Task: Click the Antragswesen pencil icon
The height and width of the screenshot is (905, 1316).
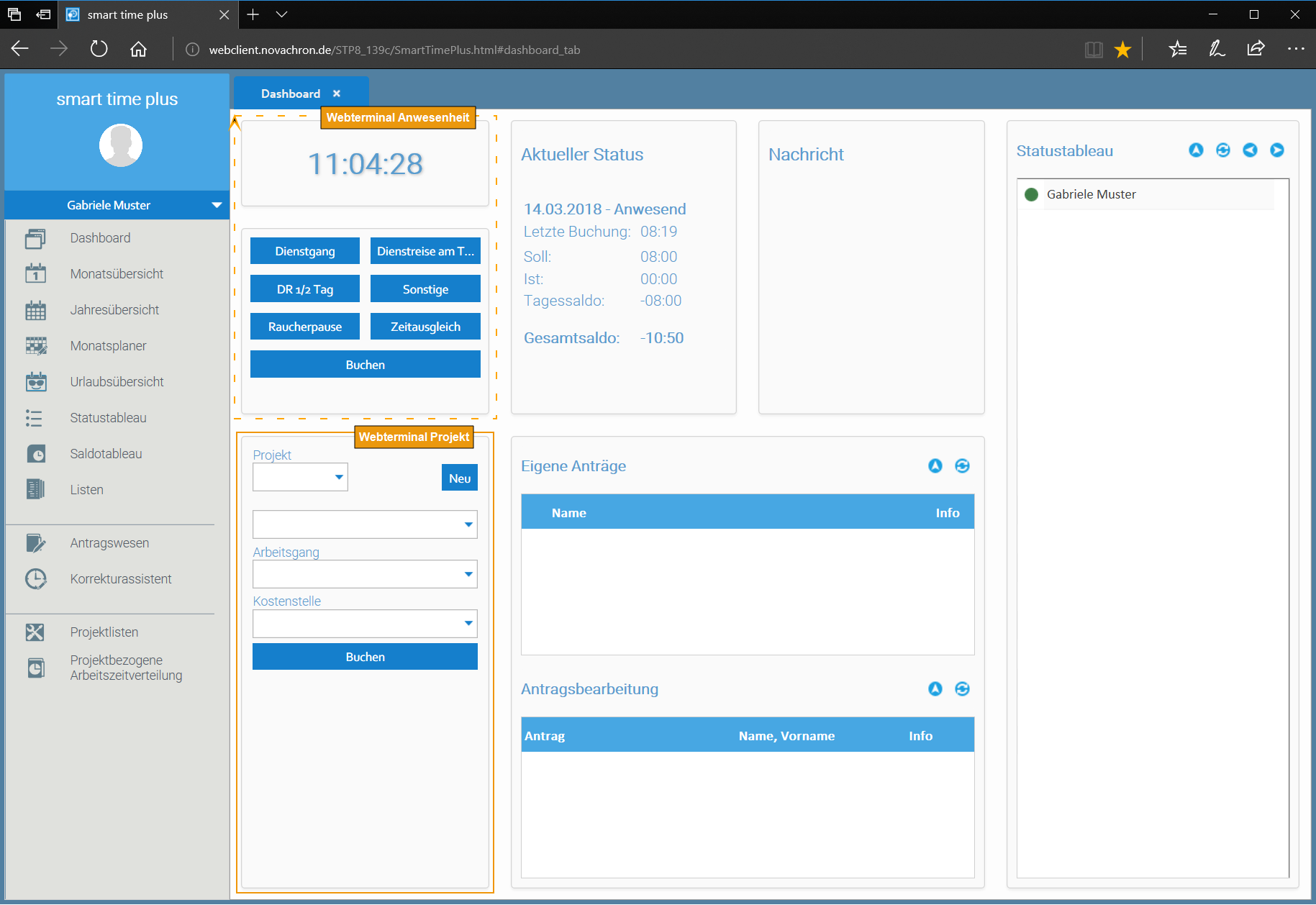Action: 35,543
